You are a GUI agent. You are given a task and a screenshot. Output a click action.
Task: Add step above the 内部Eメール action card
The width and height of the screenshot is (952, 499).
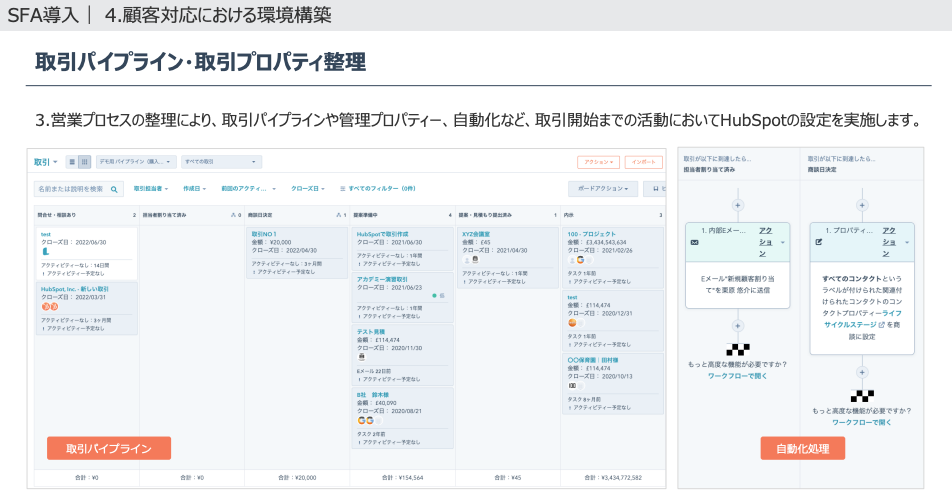(x=738, y=205)
